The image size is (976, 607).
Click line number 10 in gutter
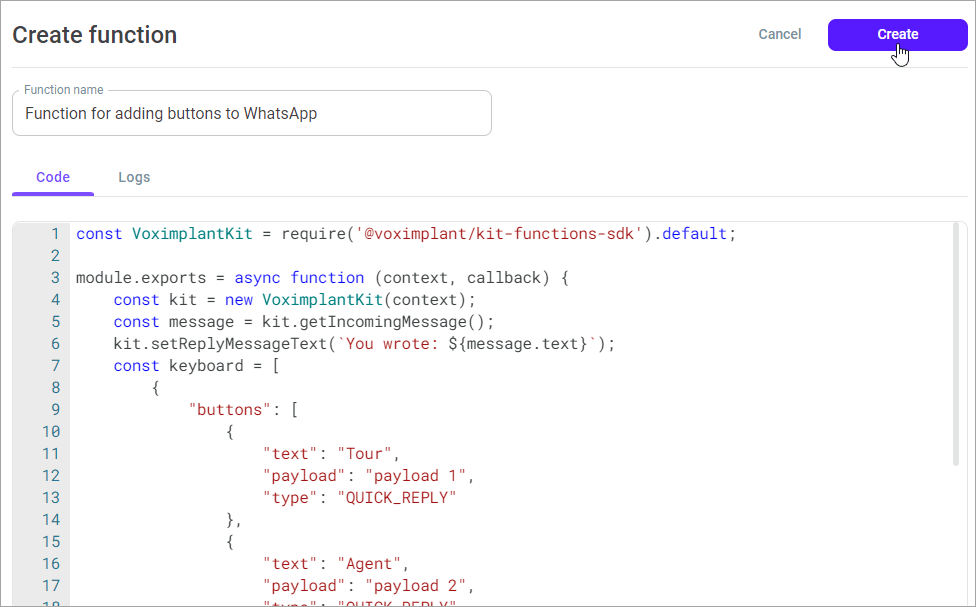point(51,432)
